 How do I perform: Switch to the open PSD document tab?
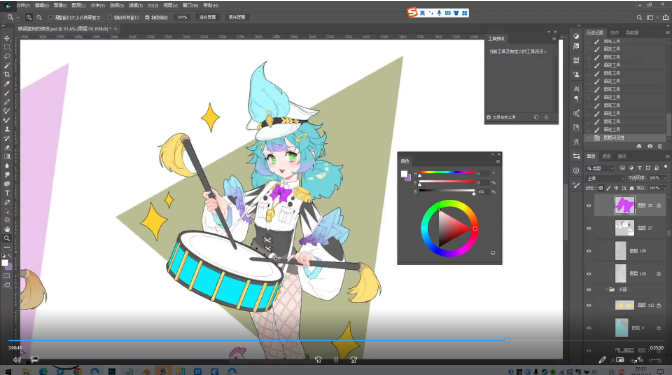[65, 29]
